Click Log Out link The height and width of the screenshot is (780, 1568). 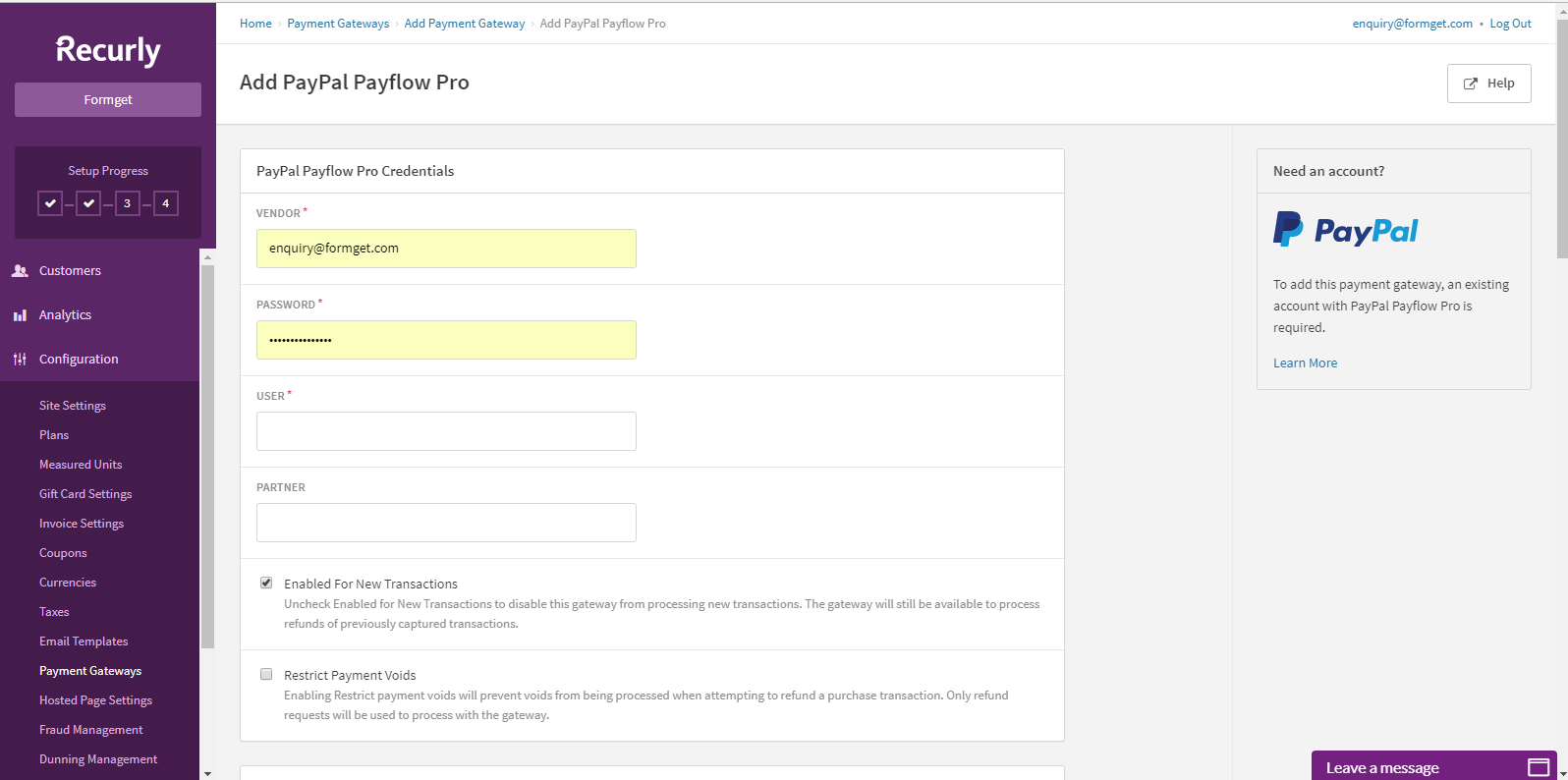pos(1510,24)
